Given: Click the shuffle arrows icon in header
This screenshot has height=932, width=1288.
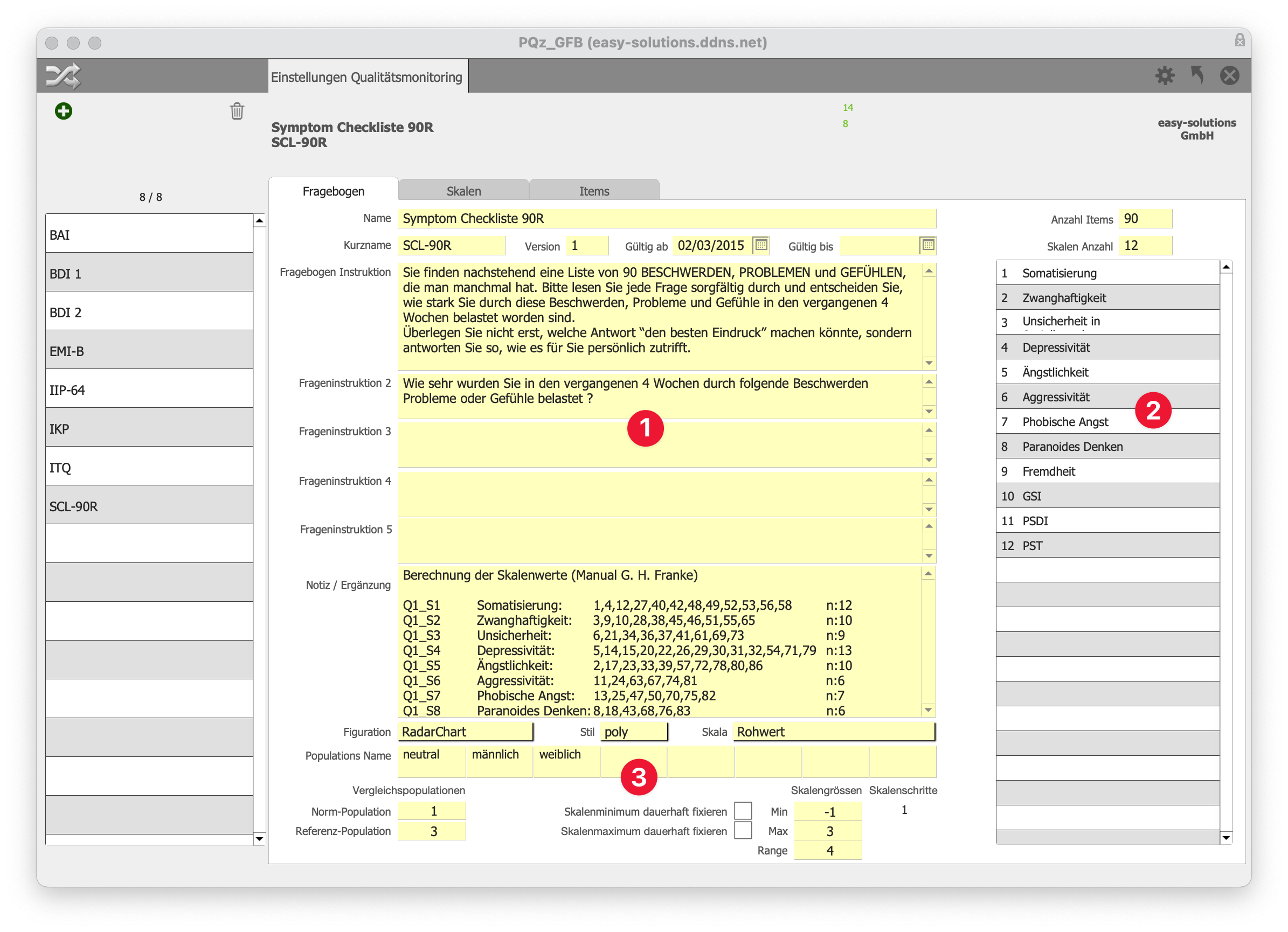Looking at the screenshot, I should (x=63, y=76).
